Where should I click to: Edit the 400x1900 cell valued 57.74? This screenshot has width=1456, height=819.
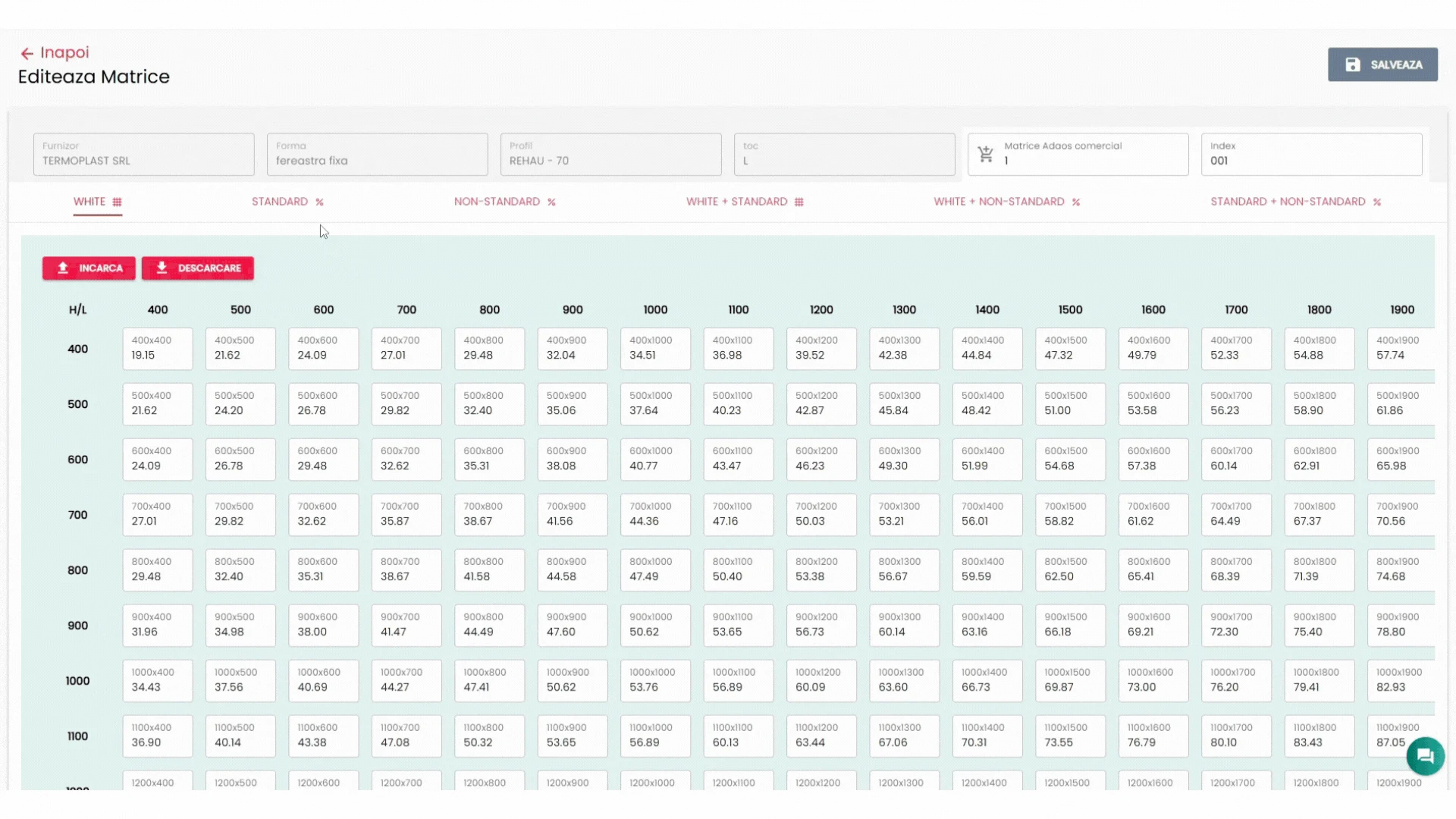coord(1401,349)
